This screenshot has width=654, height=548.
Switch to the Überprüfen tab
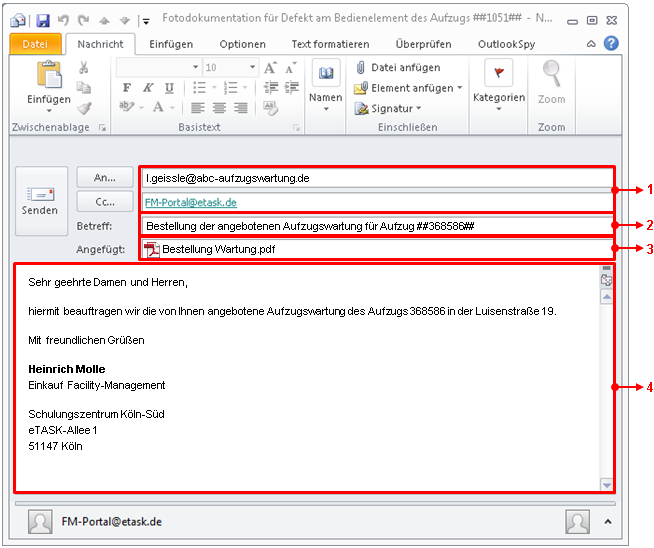423,44
